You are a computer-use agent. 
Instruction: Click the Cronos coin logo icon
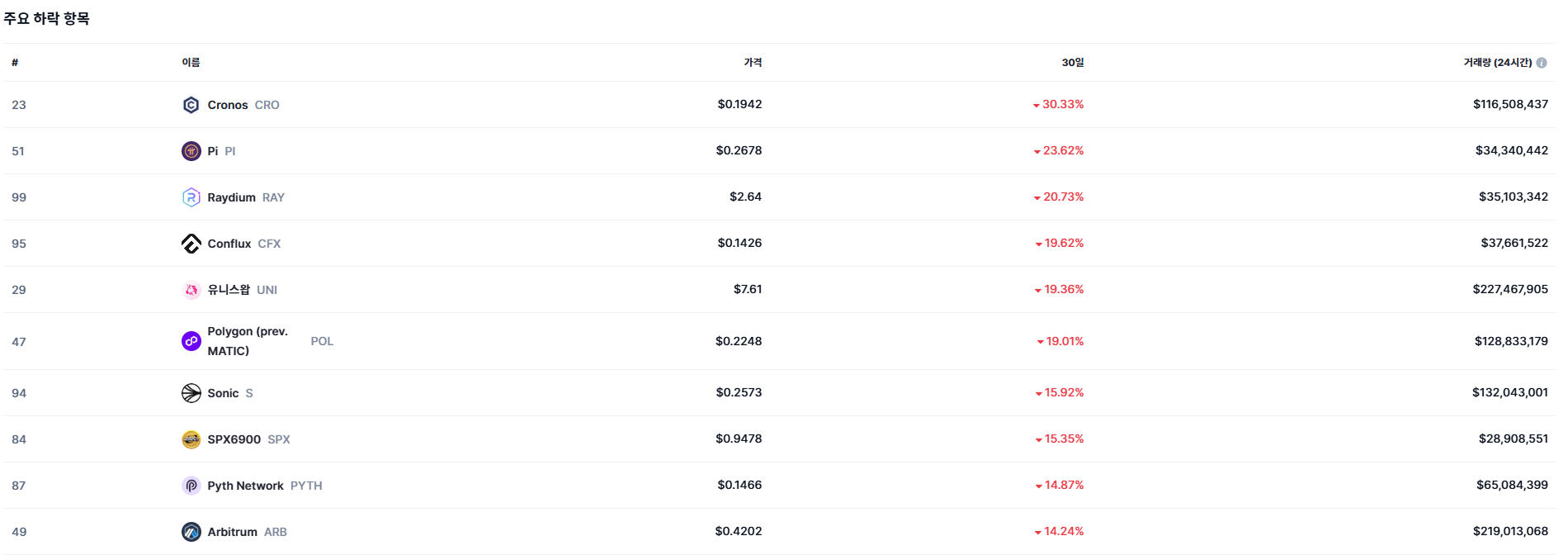click(x=191, y=105)
